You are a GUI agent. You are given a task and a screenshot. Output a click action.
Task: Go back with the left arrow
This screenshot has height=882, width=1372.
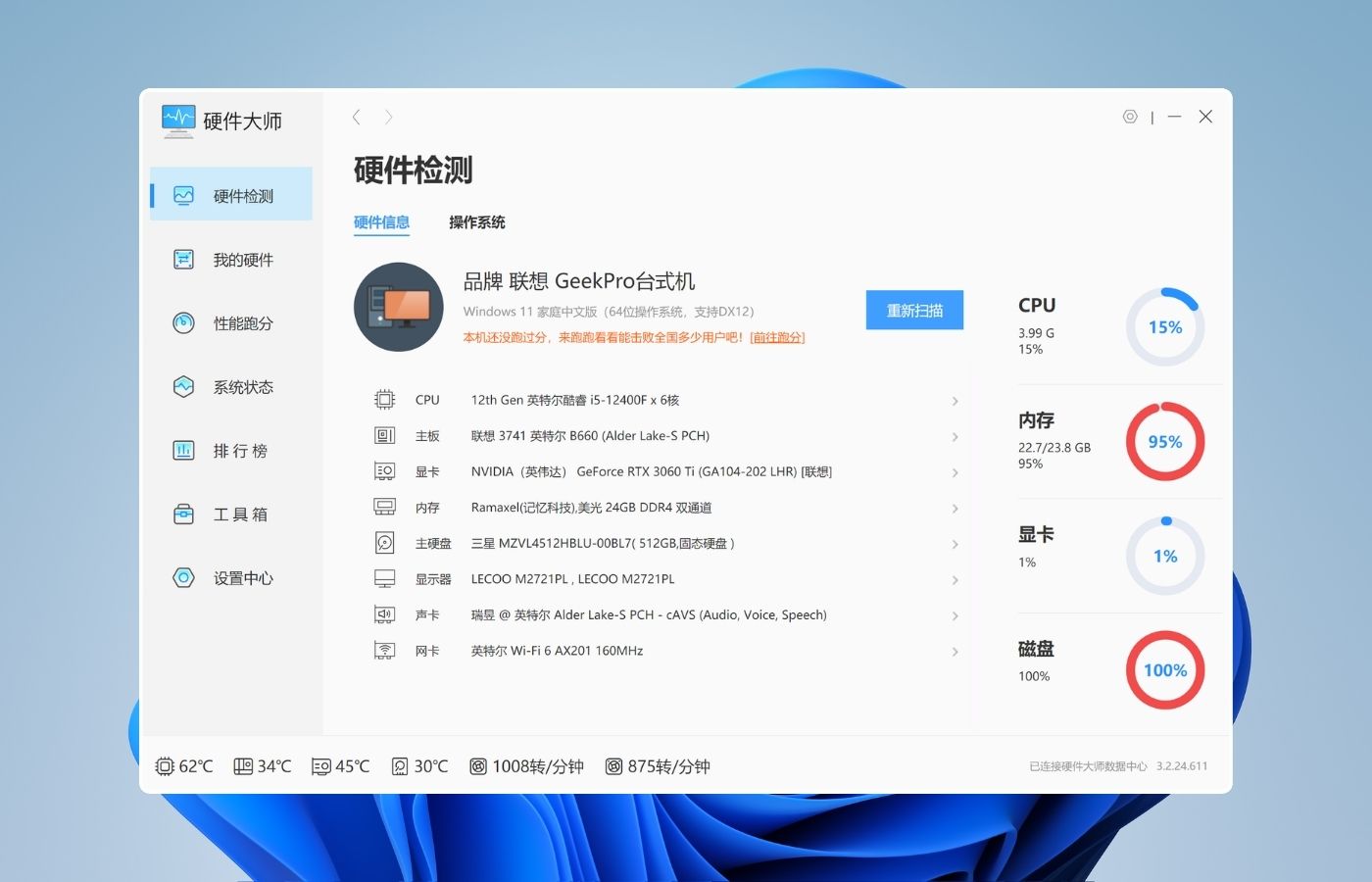[357, 117]
